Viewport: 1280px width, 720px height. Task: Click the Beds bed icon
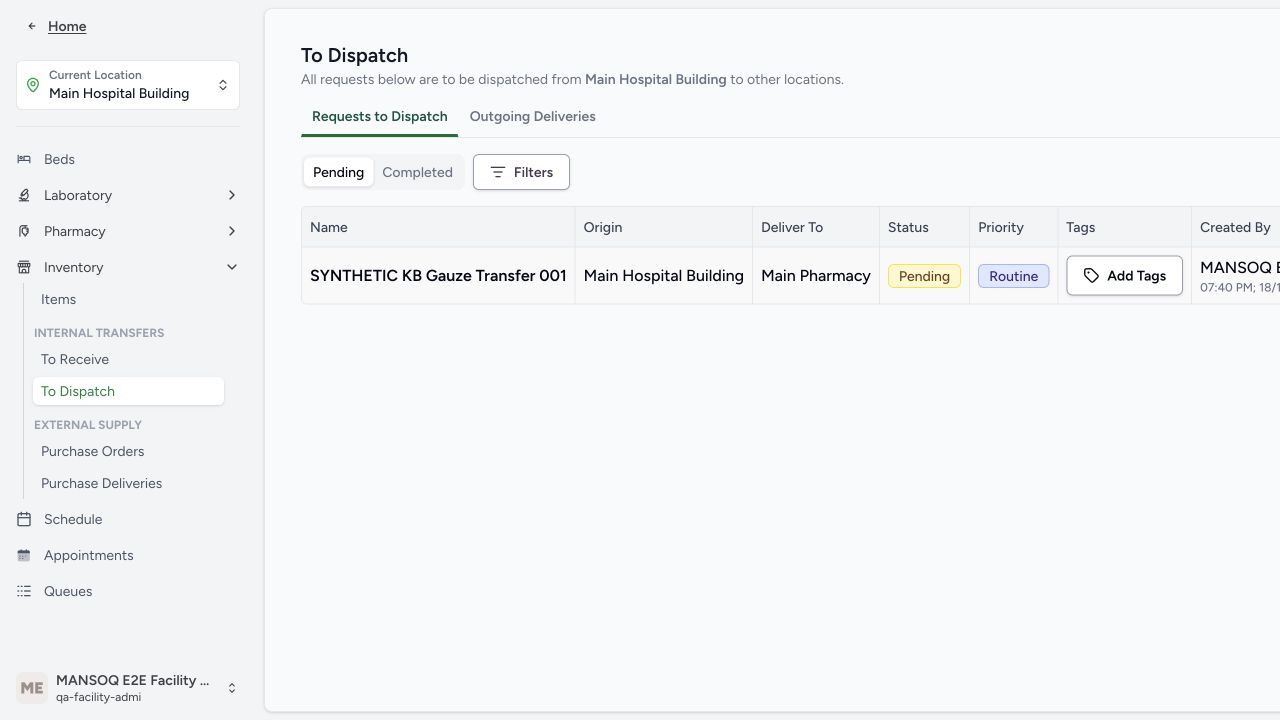coord(24,159)
